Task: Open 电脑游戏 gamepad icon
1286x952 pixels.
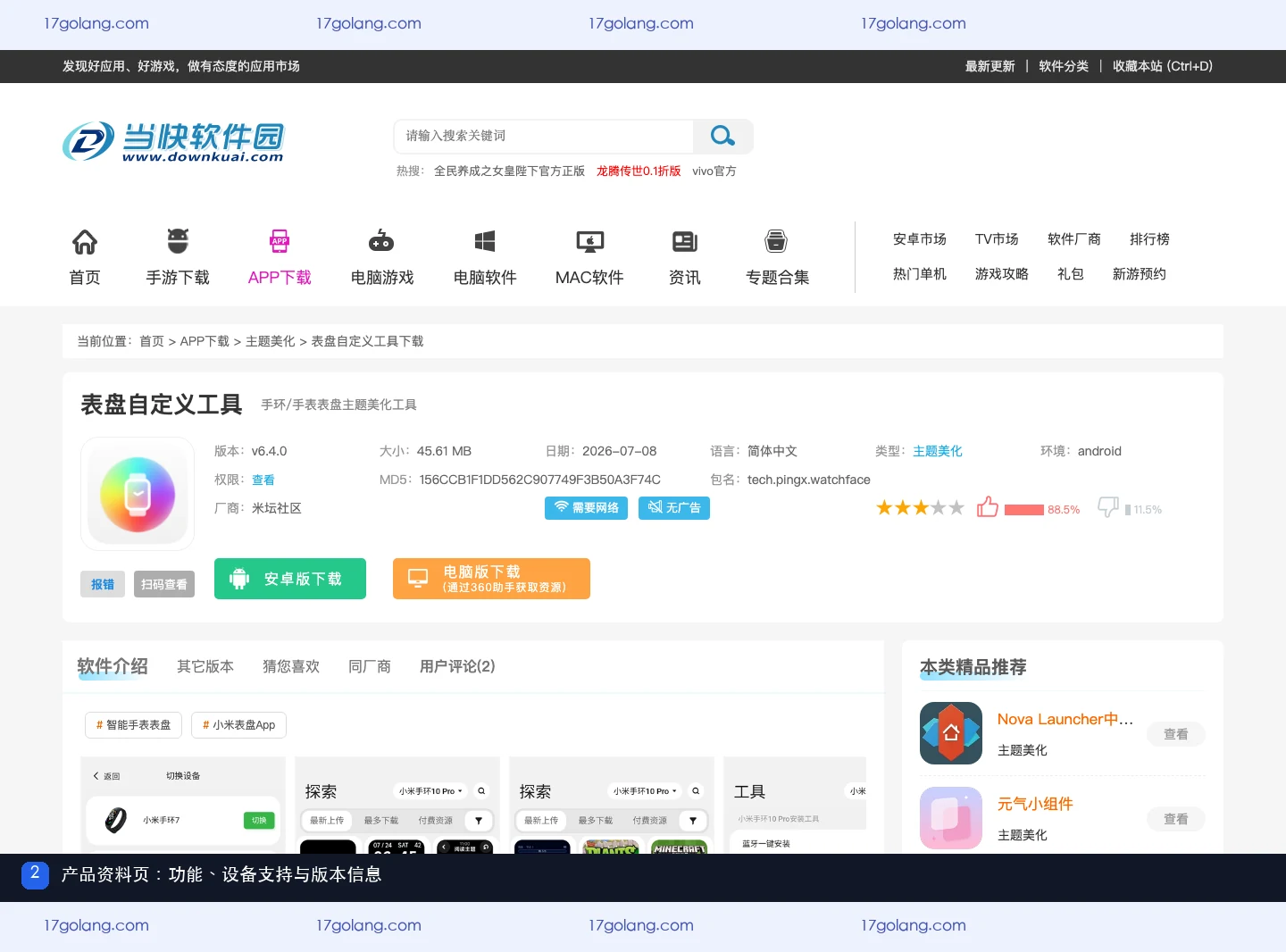Action: 381,241
